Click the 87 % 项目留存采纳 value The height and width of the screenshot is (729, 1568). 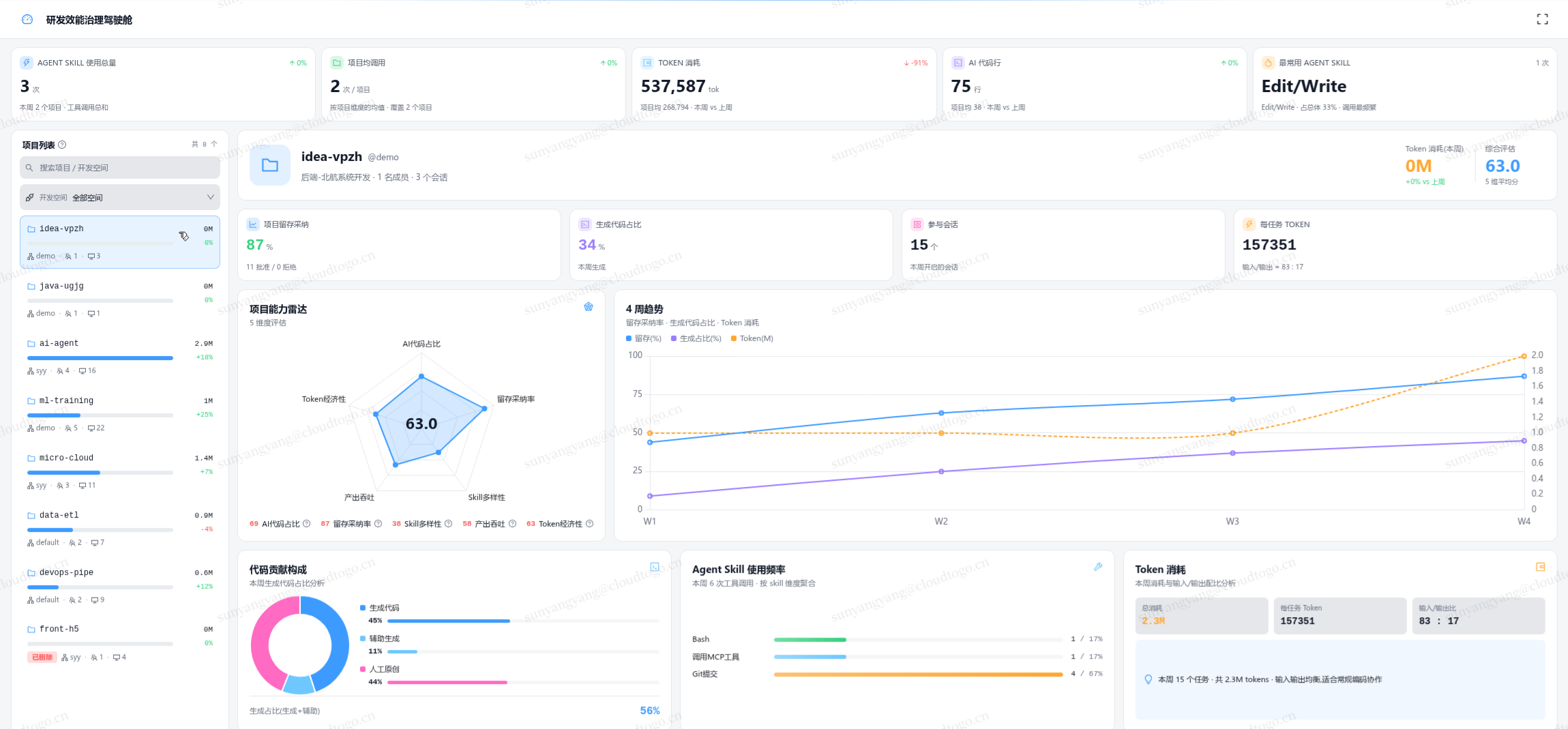260,245
